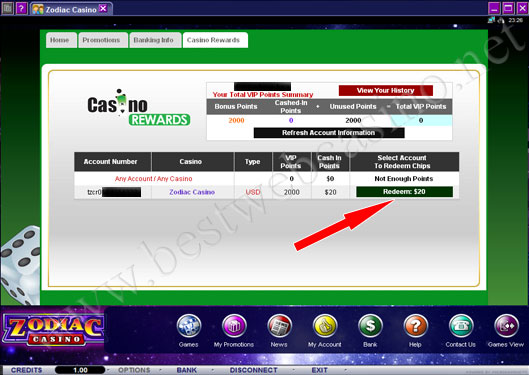Open My Promotions gift icon
Screen dimensions: 529x375
234,326
